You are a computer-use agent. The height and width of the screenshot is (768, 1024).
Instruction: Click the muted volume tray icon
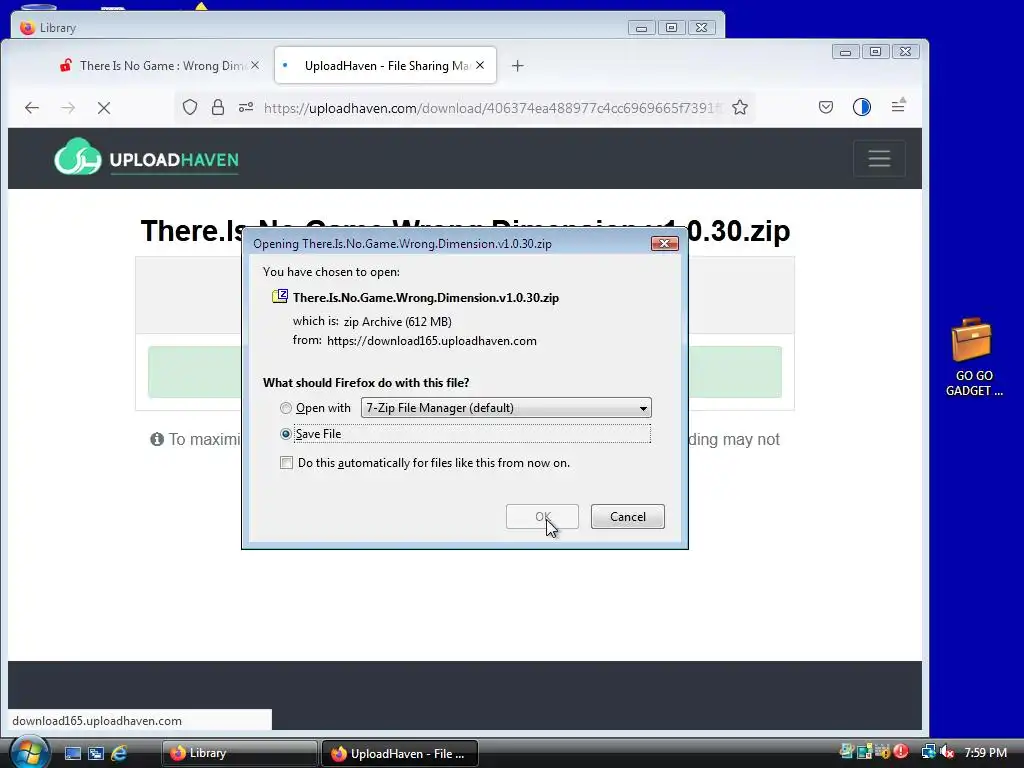tap(947, 752)
